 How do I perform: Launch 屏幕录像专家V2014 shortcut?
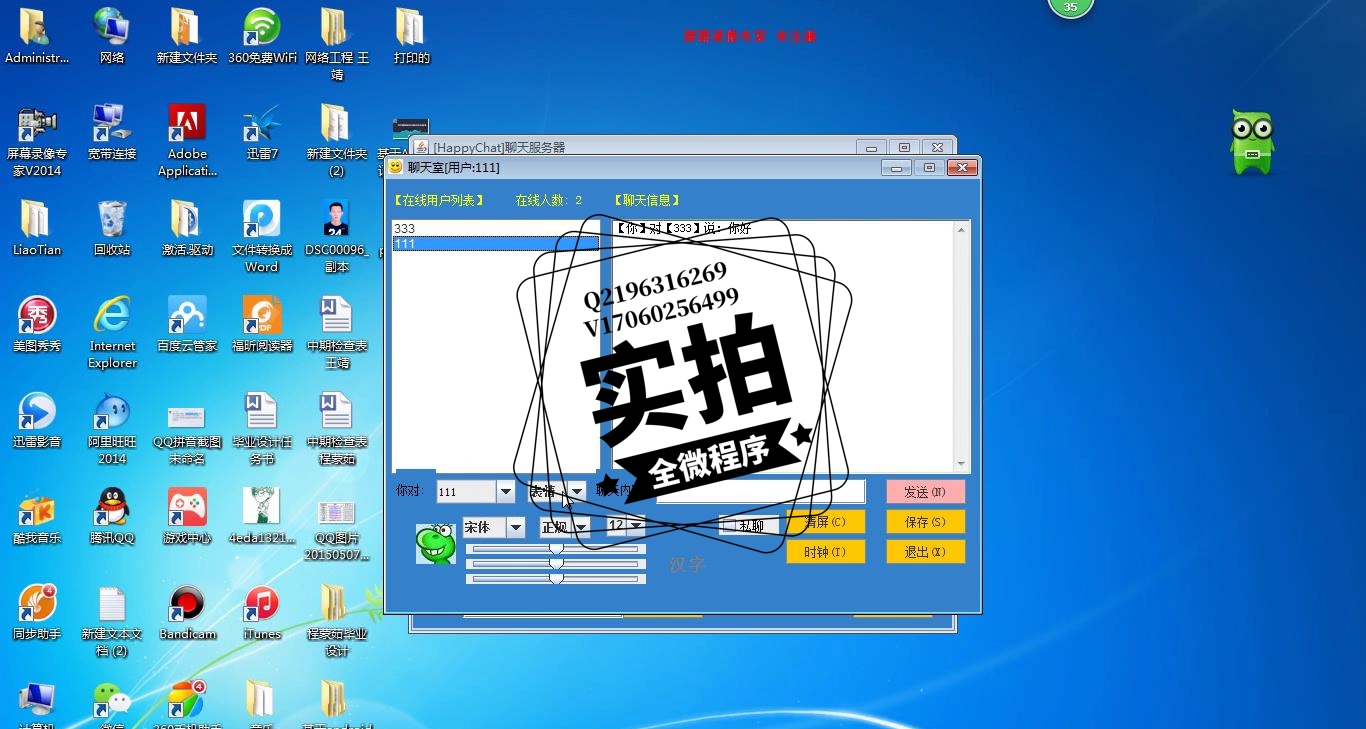click(37, 141)
